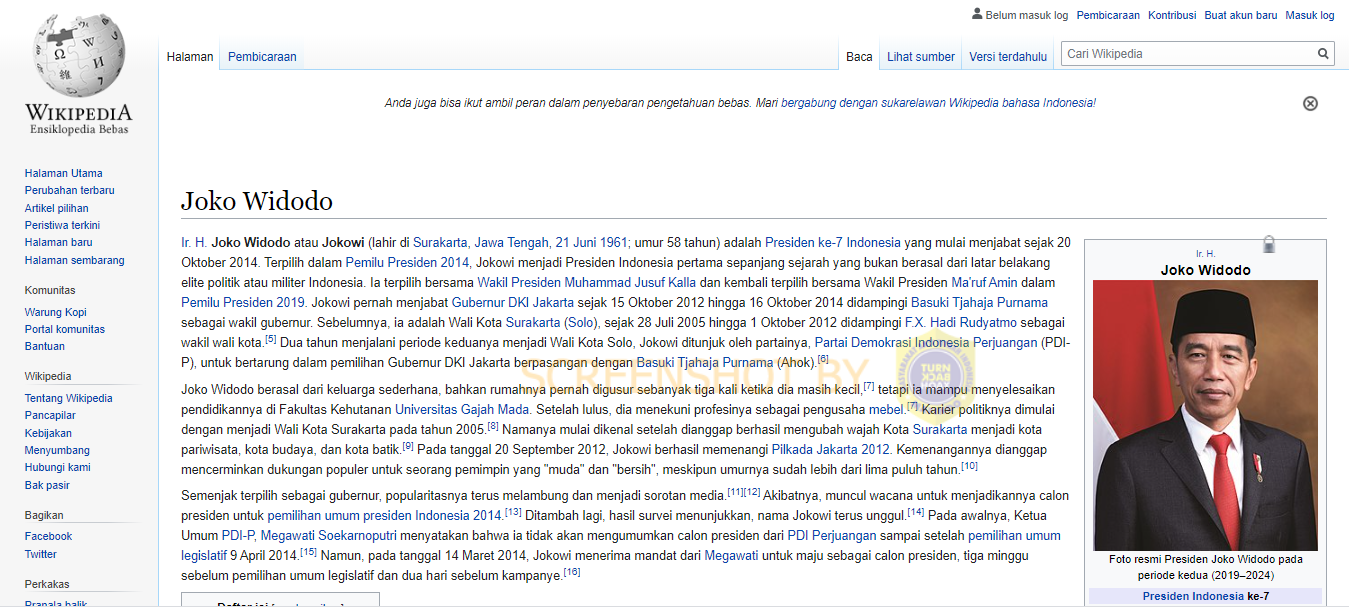Open Hubungi kami
The width and height of the screenshot is (1349, 607).
coord(58,467)
